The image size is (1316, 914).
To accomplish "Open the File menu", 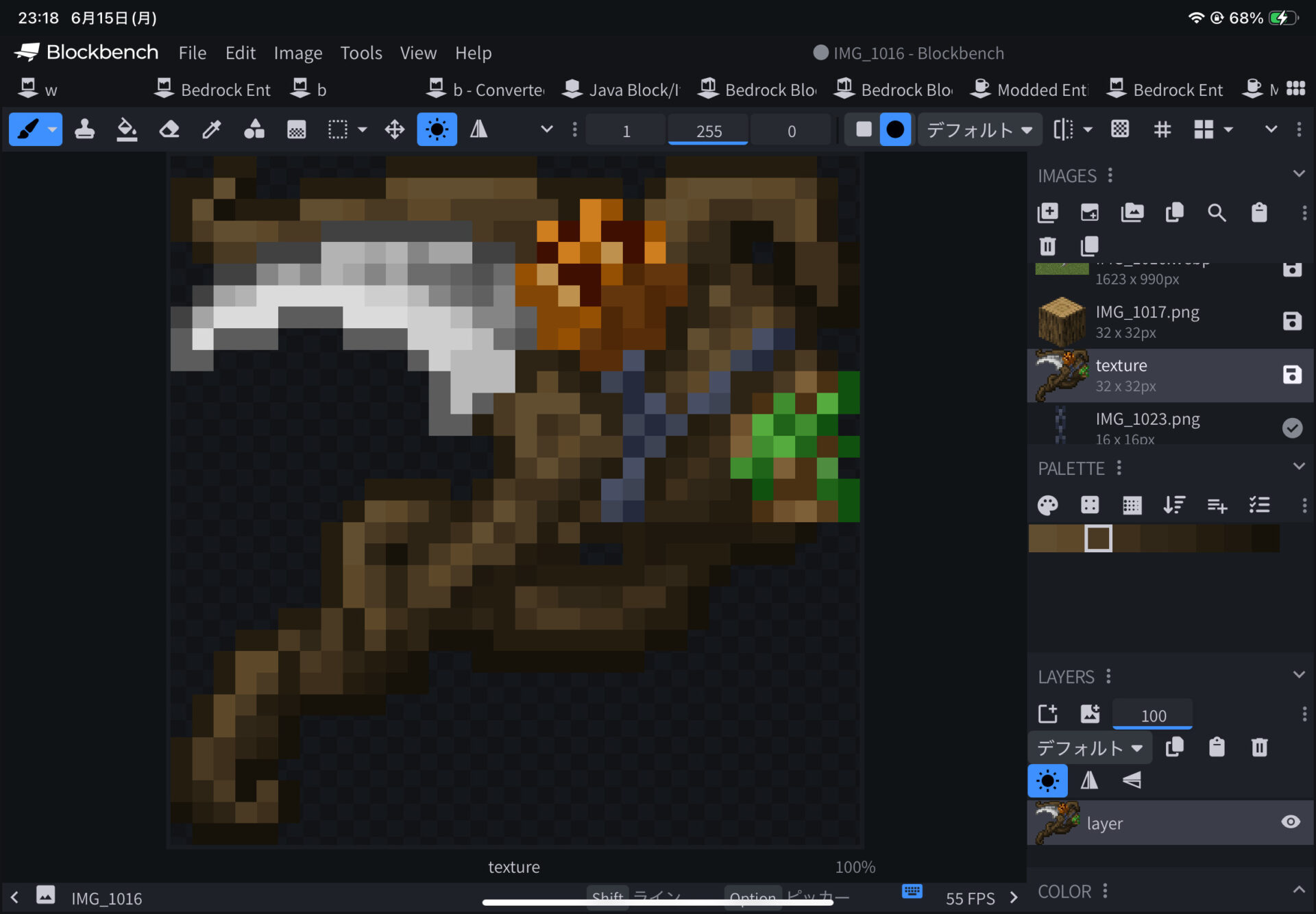I will [193, 53].
